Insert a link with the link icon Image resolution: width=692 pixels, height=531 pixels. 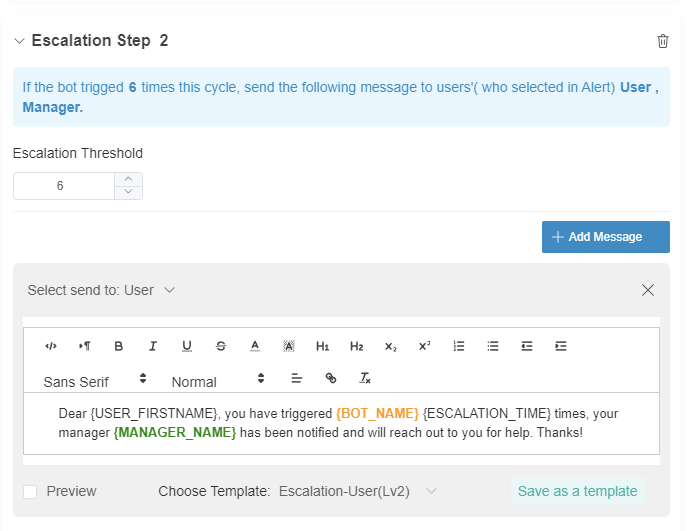(x=331, y=378)
